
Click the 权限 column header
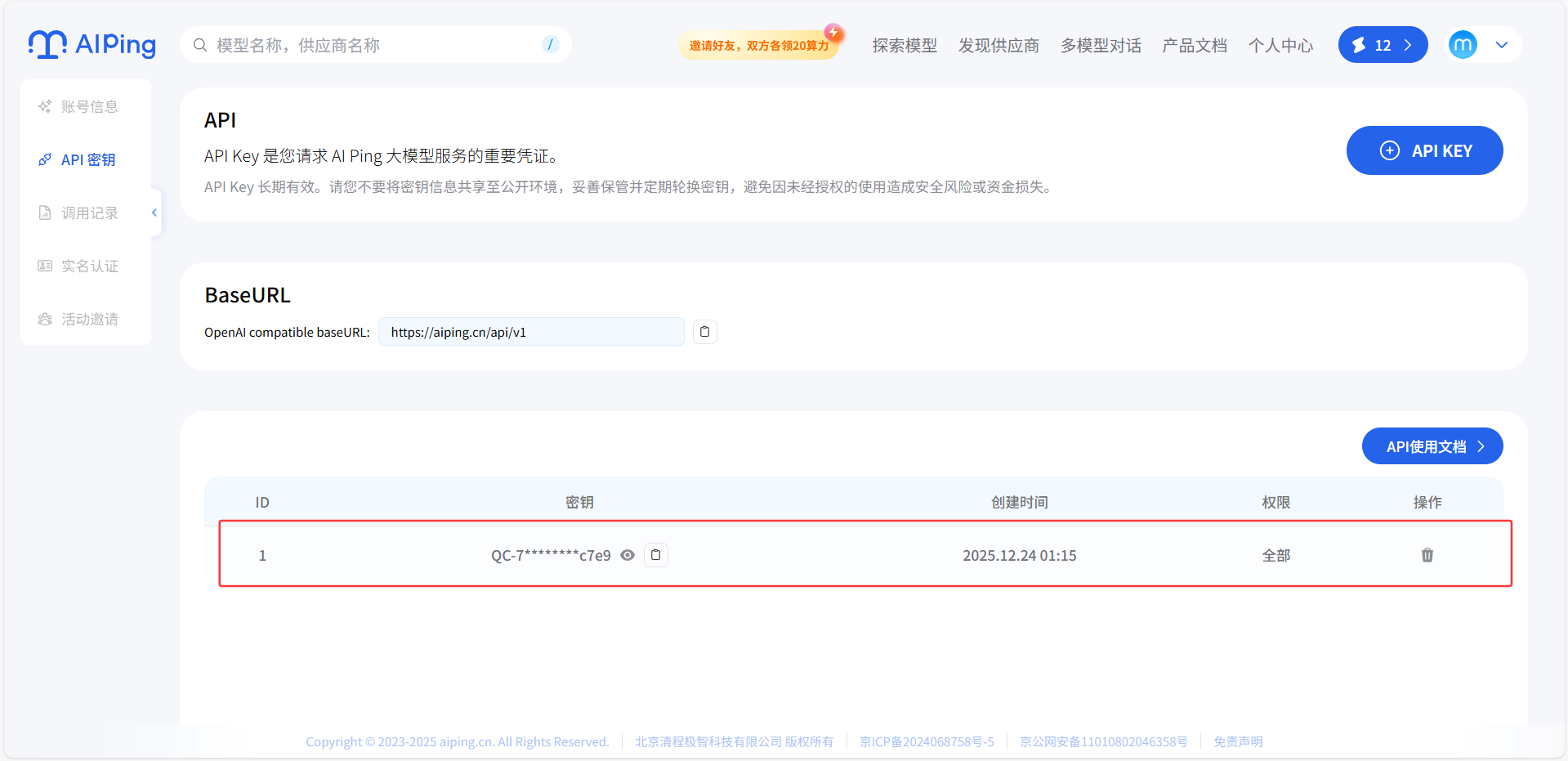(x=1275, y=502)
